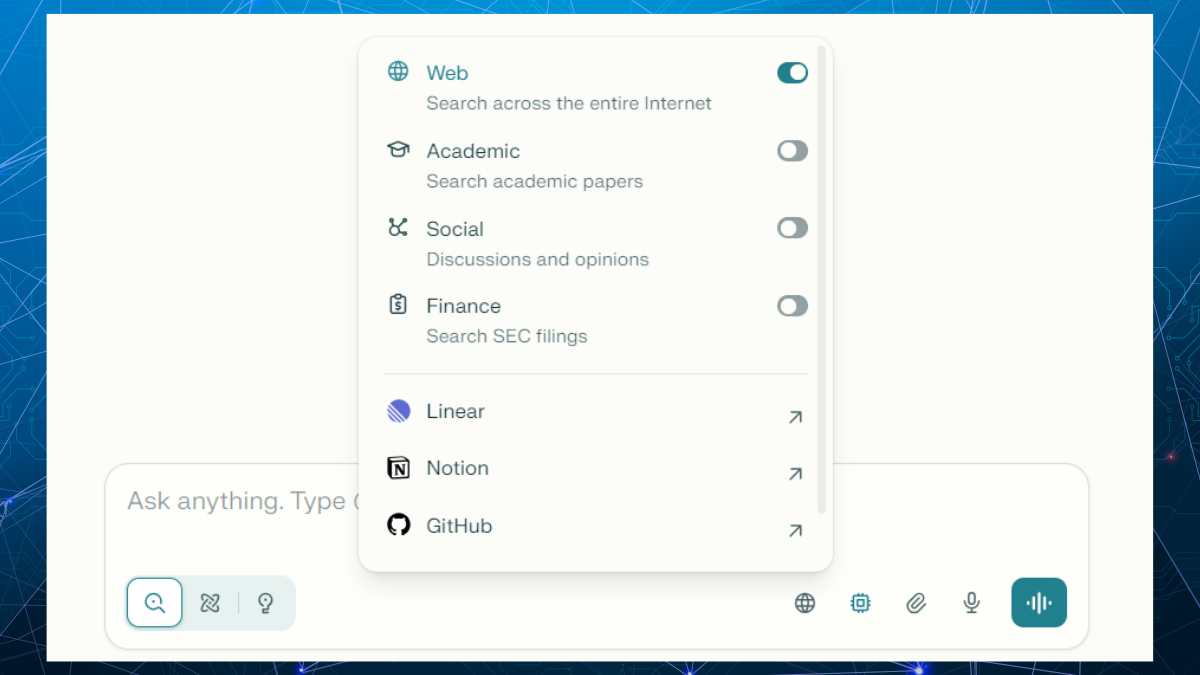Click the Search mode magnifier icon
Screen dimensions: 1200x675
pyautogui.click(x=154, y=603)
